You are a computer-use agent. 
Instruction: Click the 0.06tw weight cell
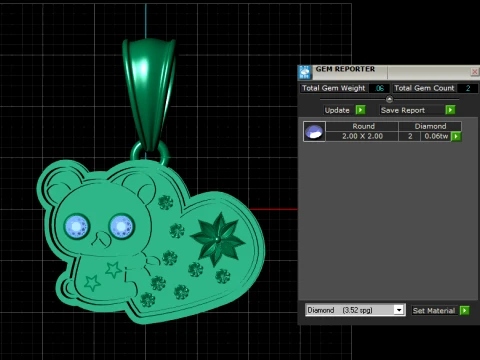(x=436, y=136)
